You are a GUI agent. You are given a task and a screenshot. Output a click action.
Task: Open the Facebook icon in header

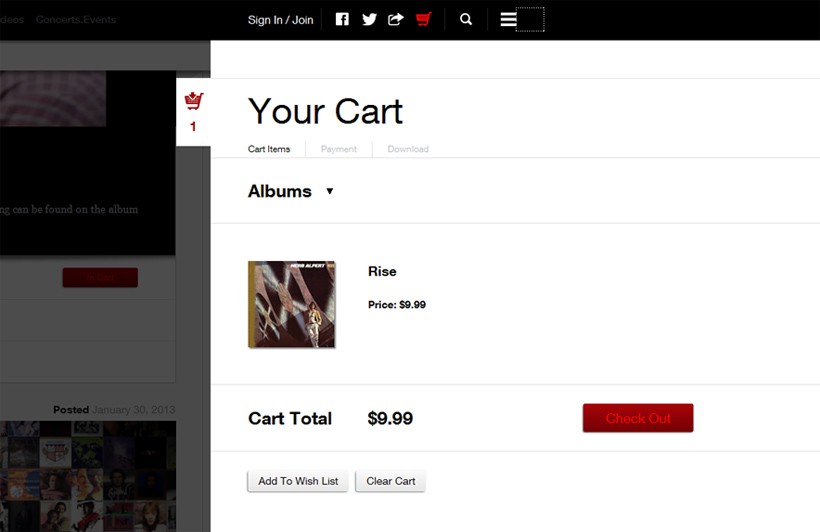tap(342, 19)
